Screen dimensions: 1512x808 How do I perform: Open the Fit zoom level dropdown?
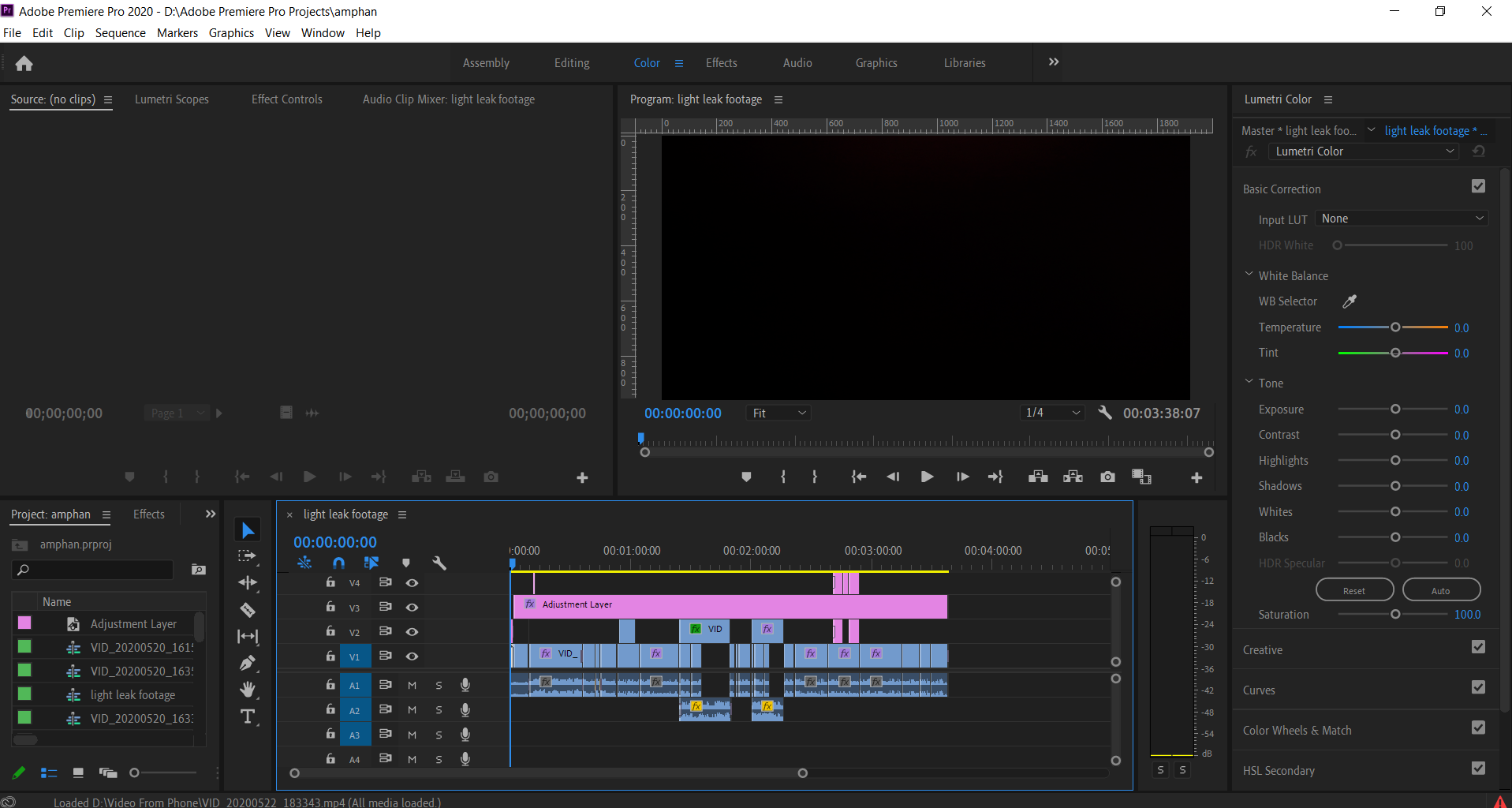tap(778, 413)
